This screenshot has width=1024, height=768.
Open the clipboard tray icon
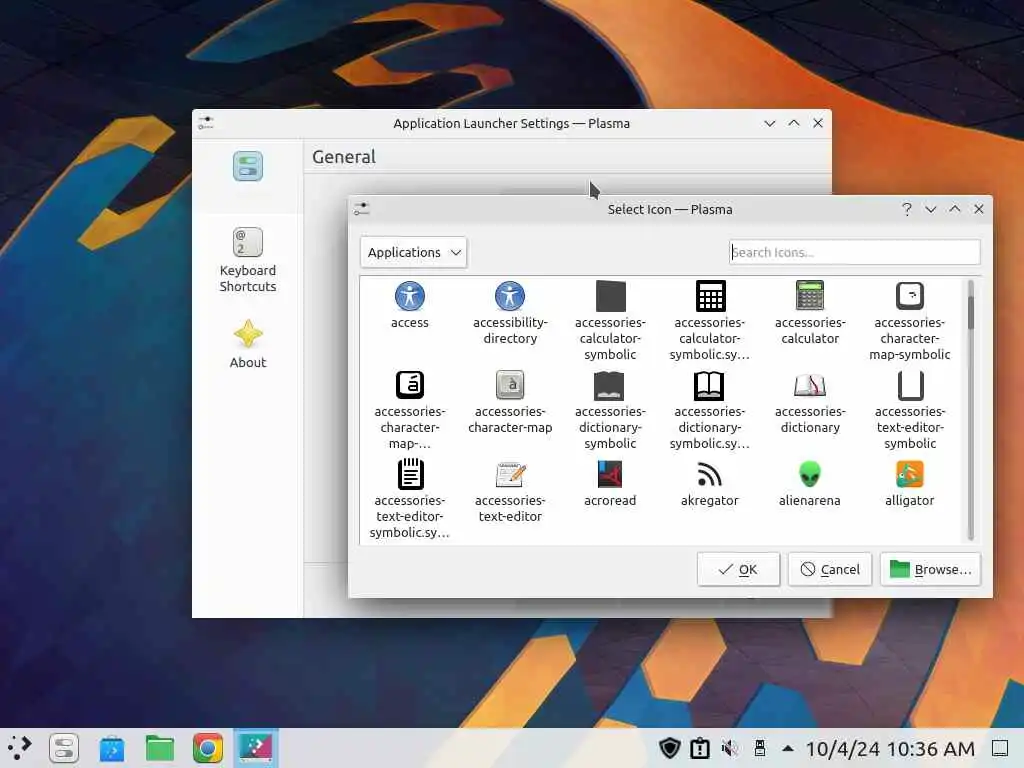700,748
